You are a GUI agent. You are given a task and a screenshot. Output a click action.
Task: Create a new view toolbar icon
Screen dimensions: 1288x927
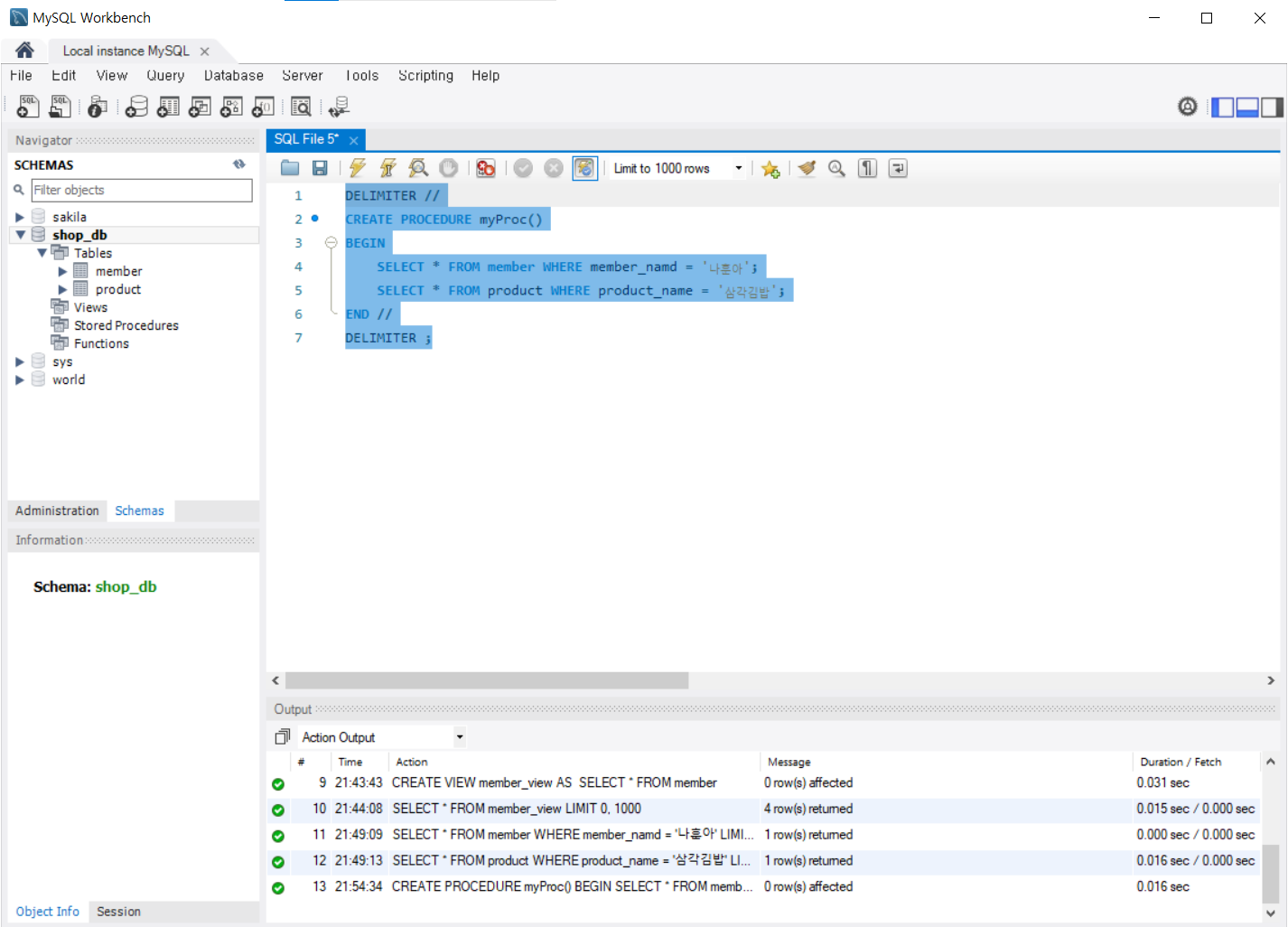coord(200,107)
